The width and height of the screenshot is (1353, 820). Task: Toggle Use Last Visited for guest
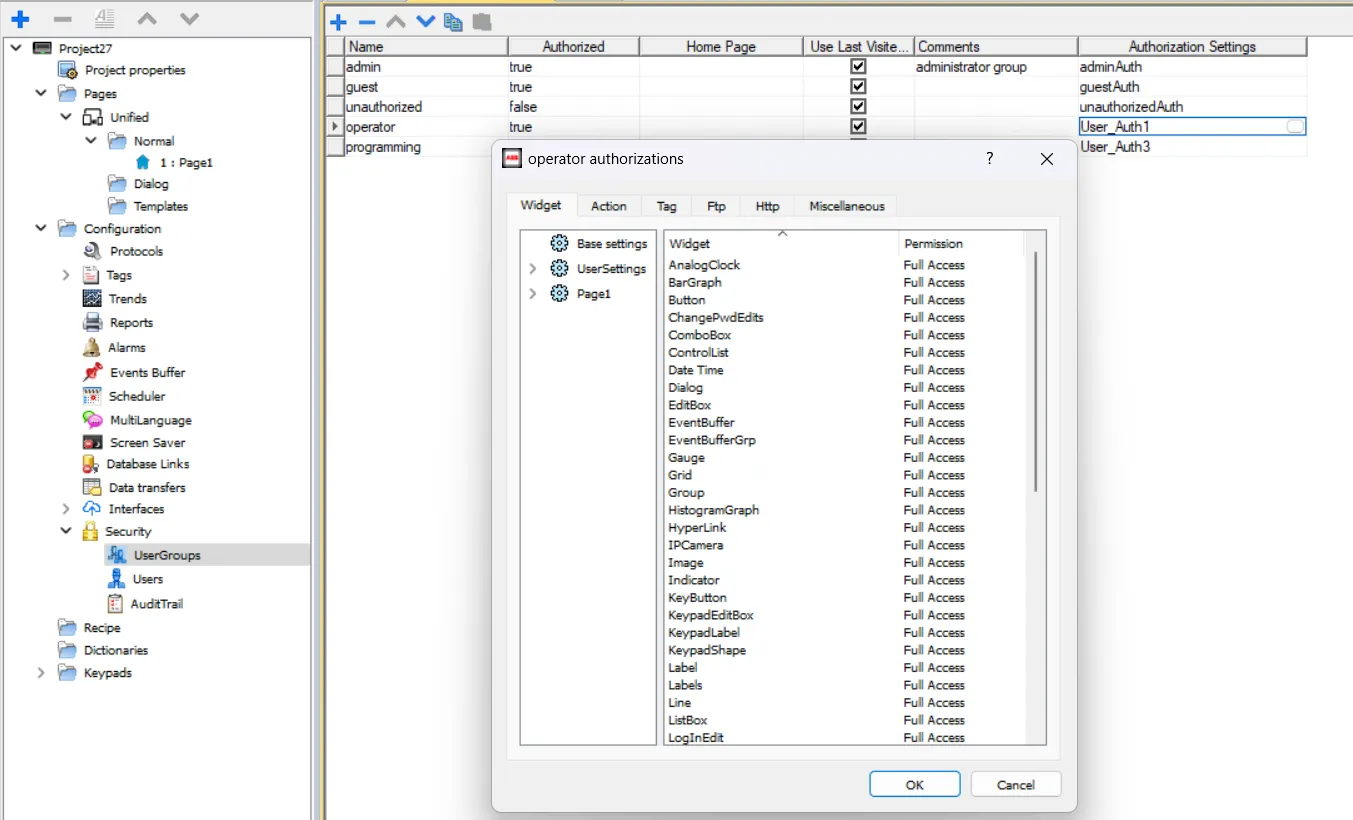[858, 86]
